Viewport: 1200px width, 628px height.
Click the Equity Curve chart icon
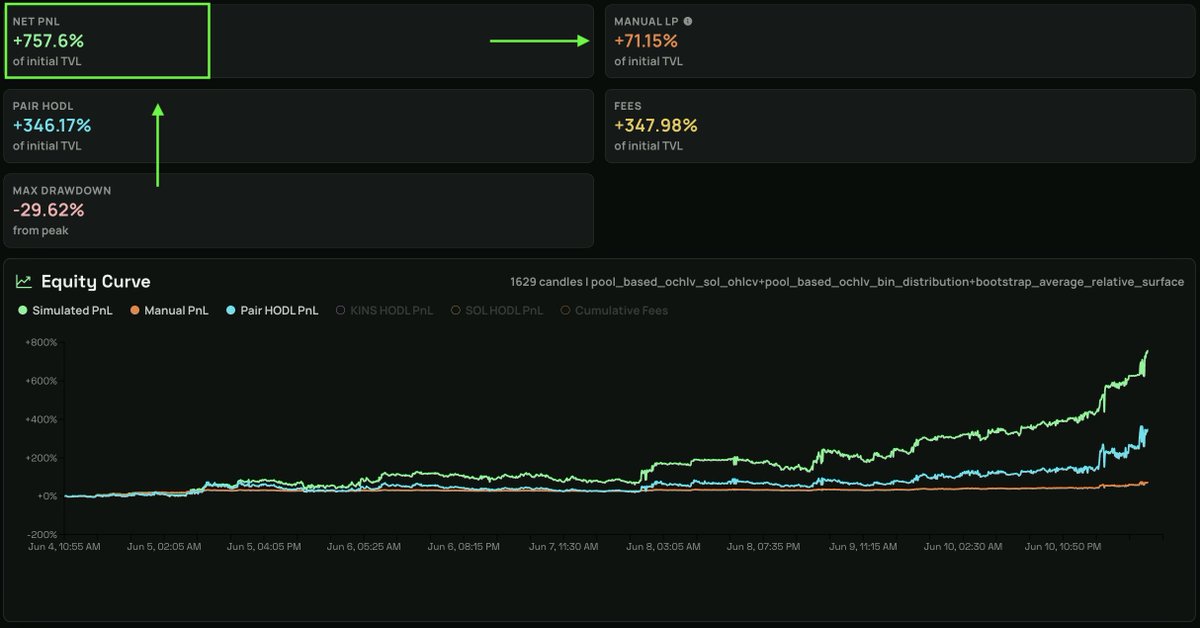coord(24,282)
